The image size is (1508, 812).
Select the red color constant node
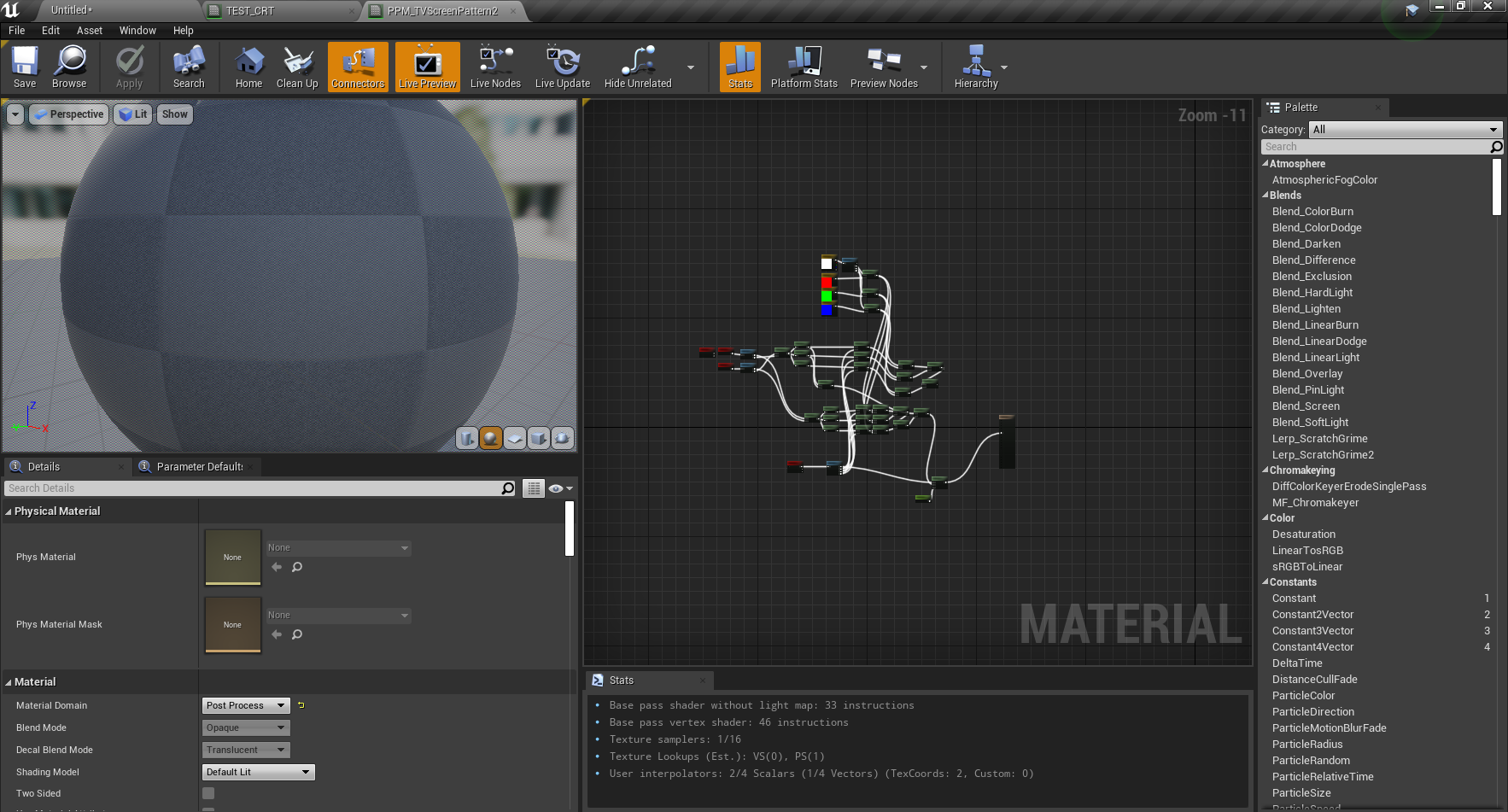point(827,282)
